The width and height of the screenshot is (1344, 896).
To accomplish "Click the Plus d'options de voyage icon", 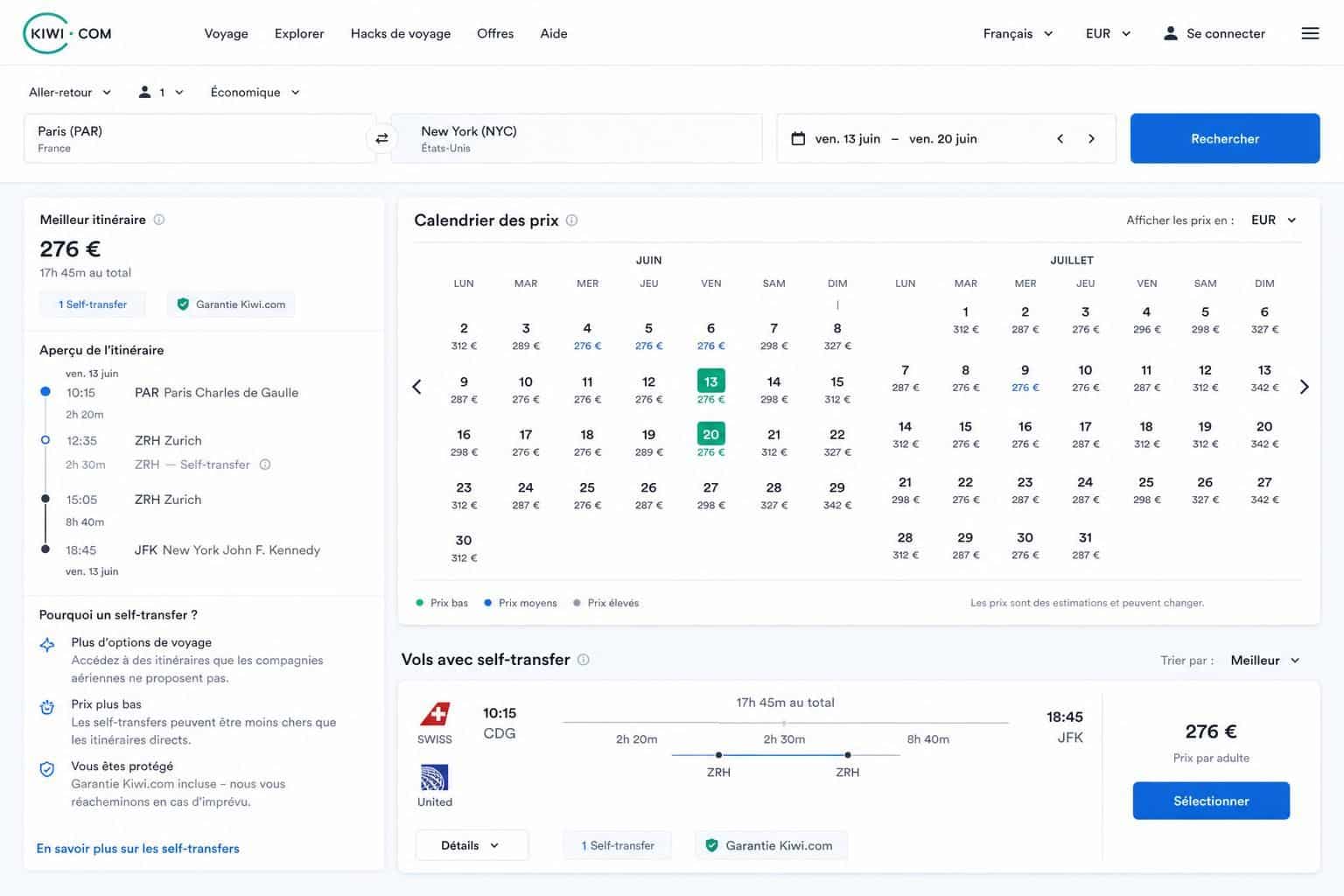I will coord(47,645).
